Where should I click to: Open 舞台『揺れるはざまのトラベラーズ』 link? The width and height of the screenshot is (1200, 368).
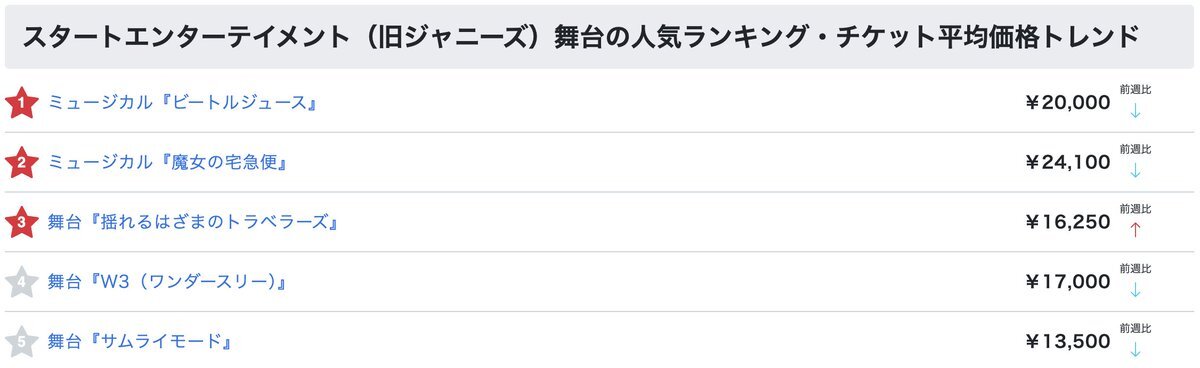coord(192,222)
